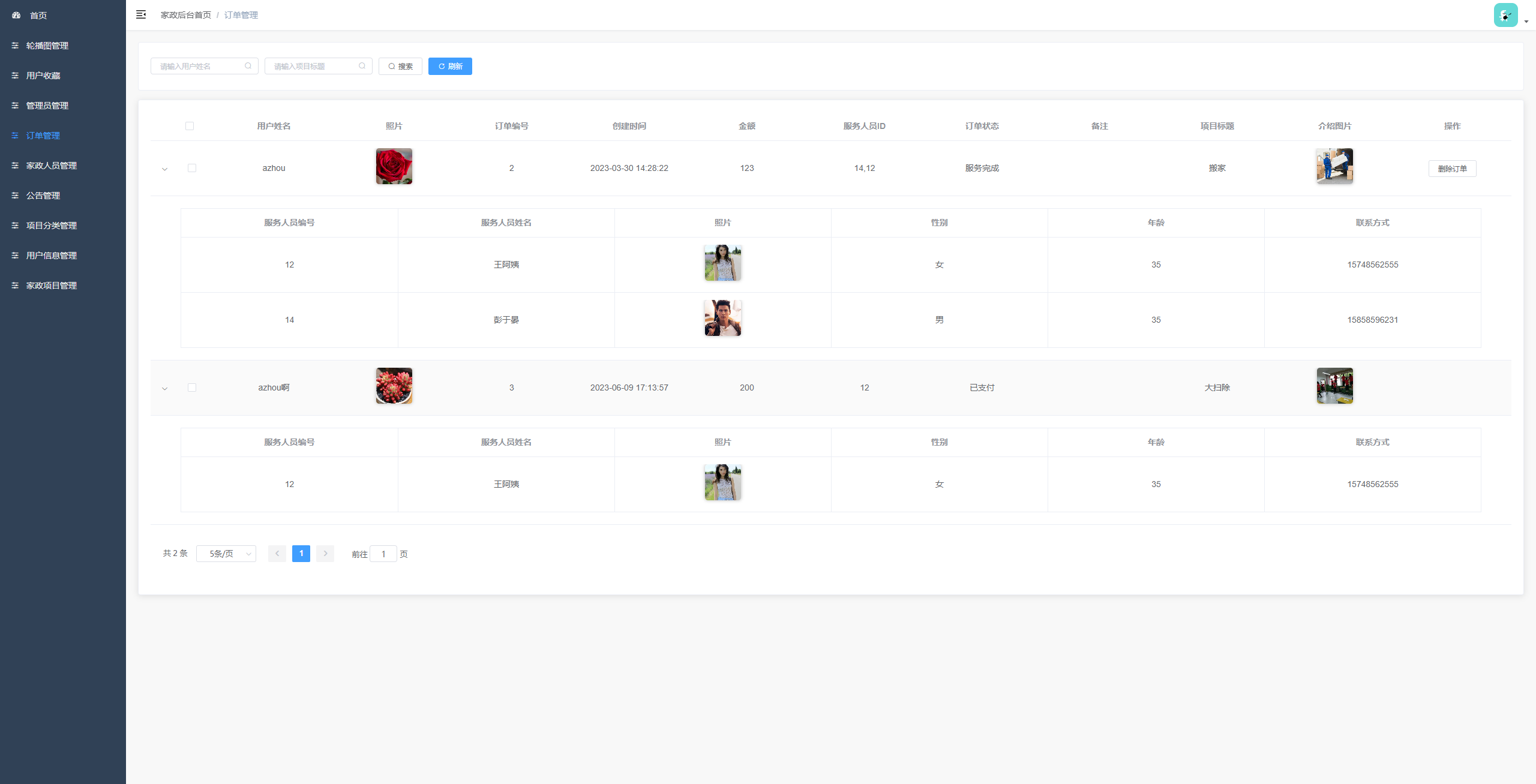Click the dashboard icon next to 首页
The image size is (1536, 784).
[16, 15]
